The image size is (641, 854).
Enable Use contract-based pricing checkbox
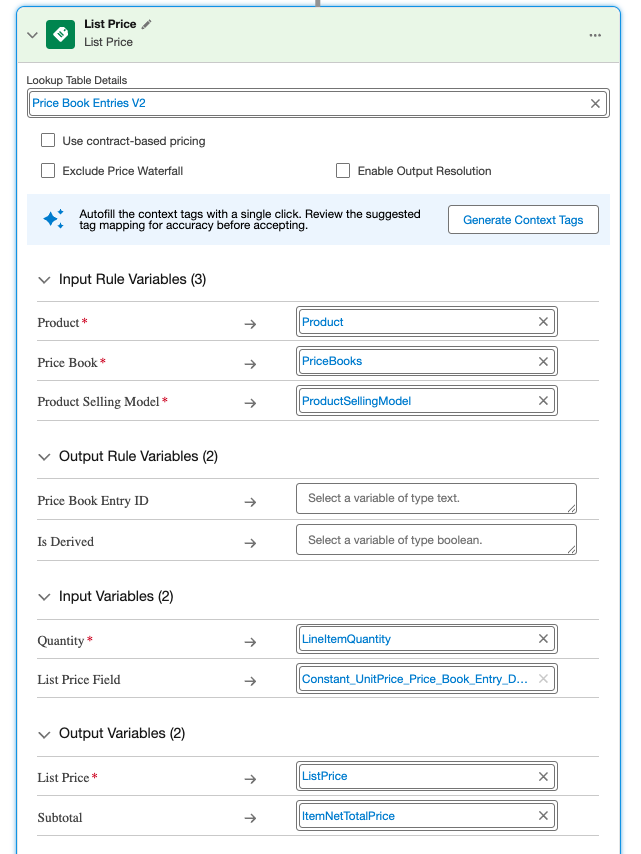(48, 141)
